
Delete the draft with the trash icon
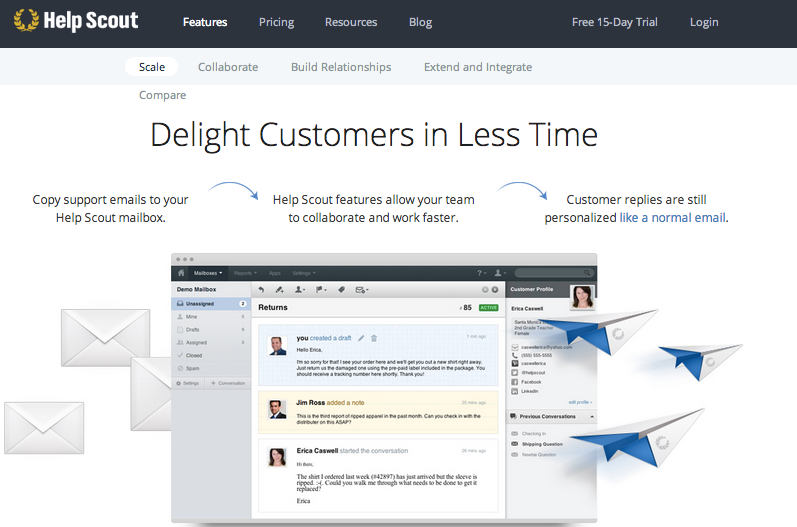point(374,338)
